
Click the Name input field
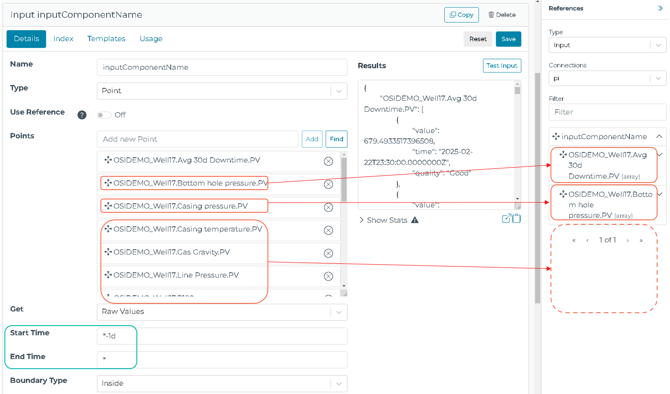222,67
